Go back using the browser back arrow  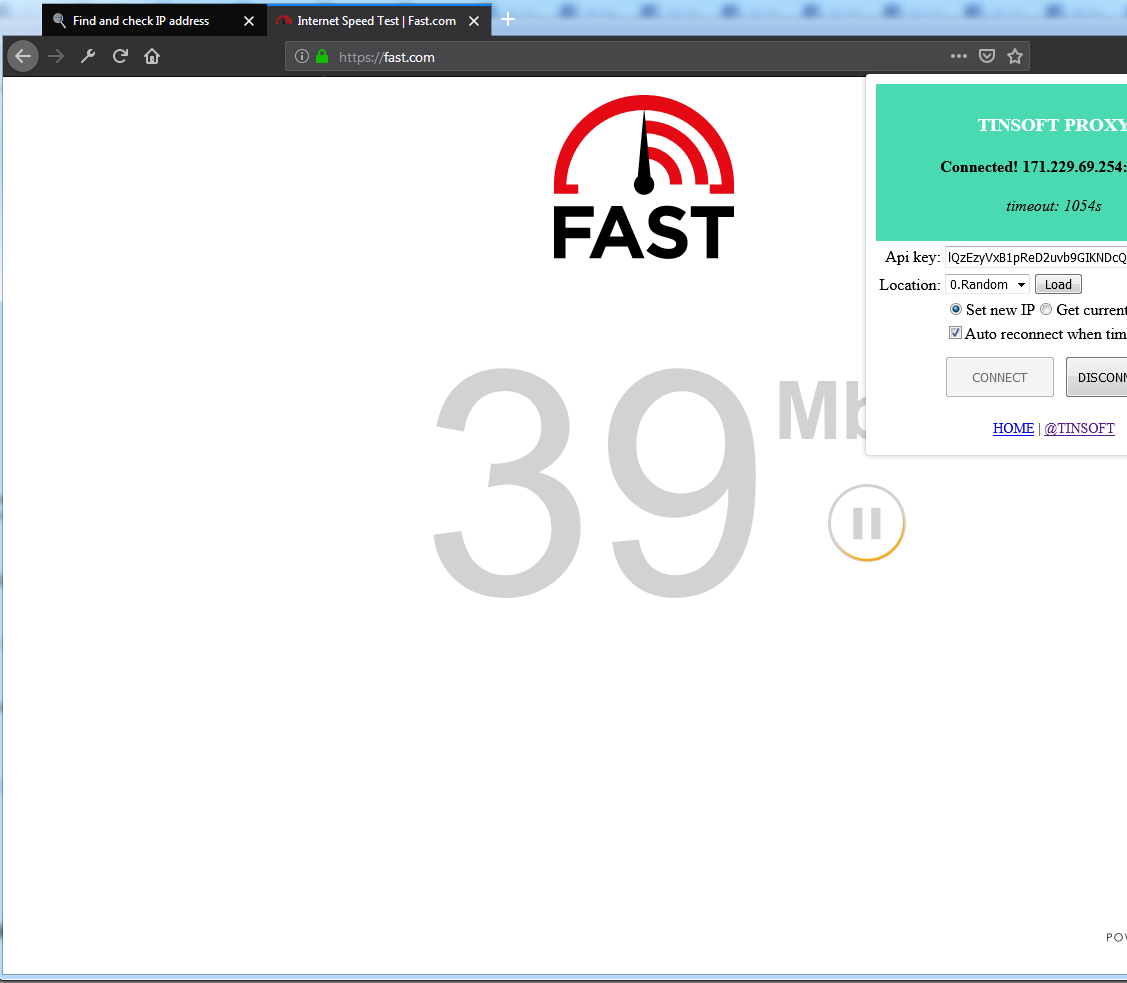coord(23,56)
